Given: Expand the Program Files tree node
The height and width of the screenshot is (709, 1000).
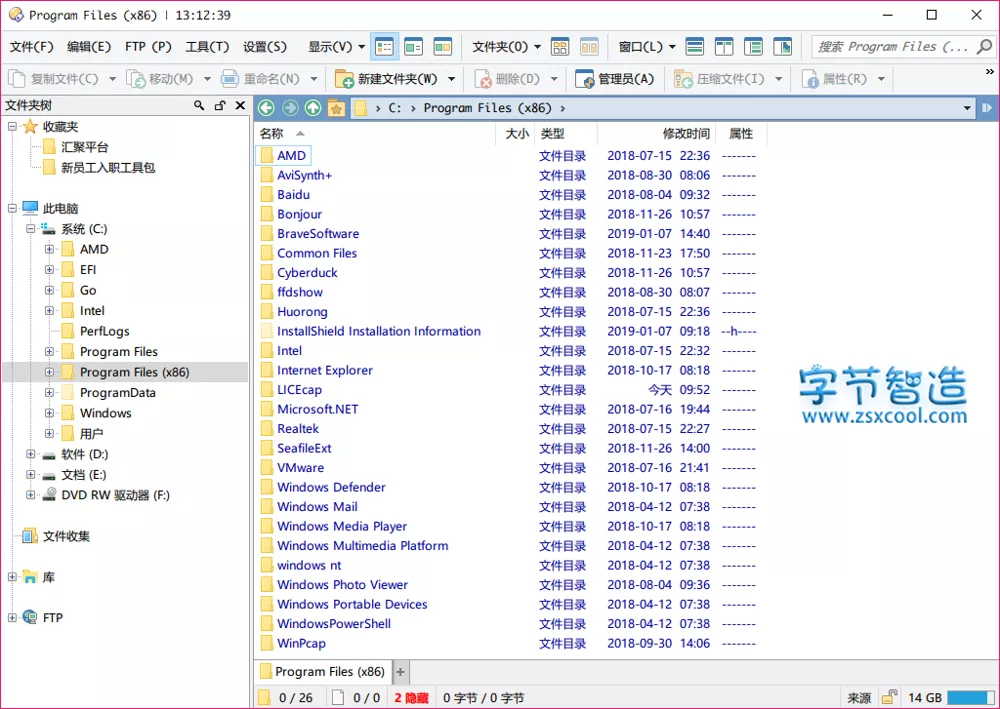Looking at the screenshot, I should 49,351.
